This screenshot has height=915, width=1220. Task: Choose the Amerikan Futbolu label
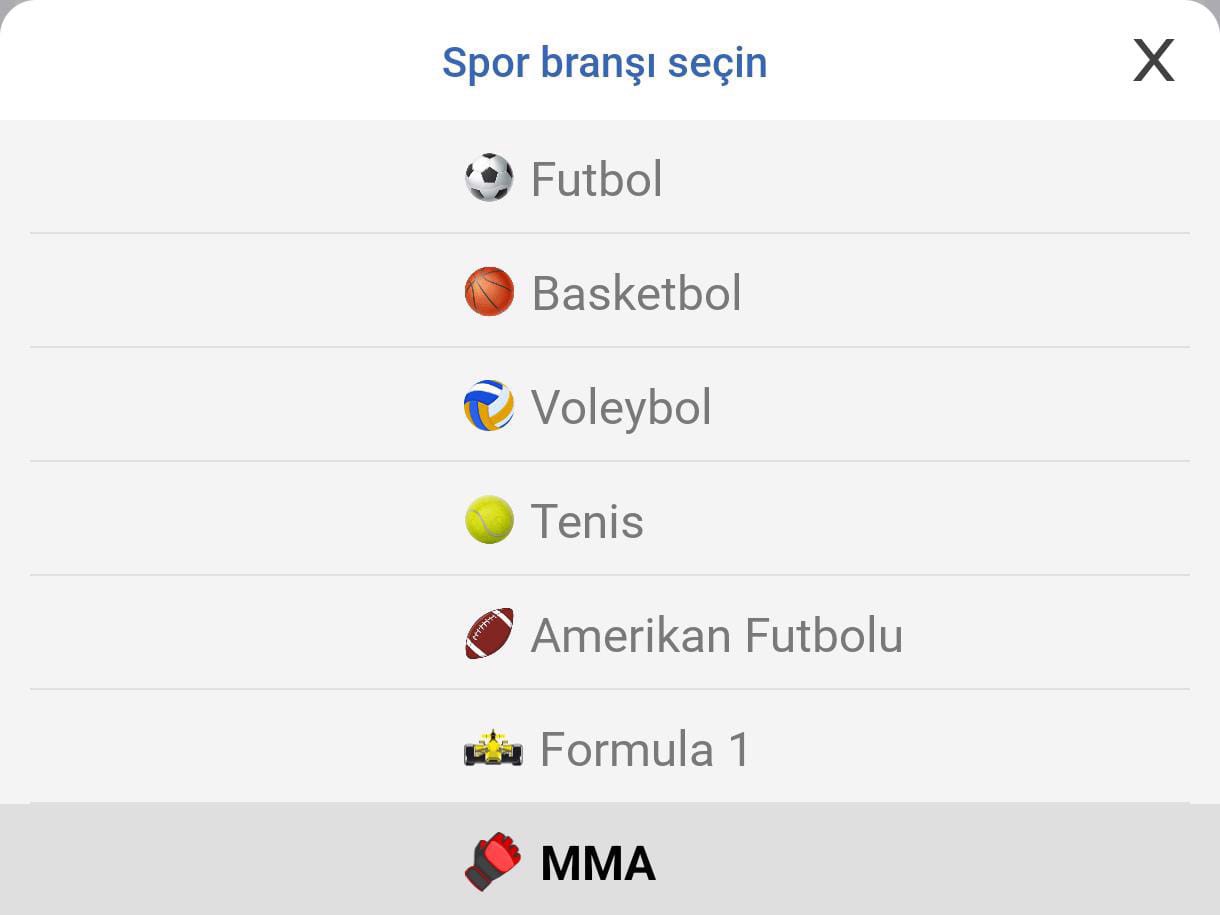(716, 636)
